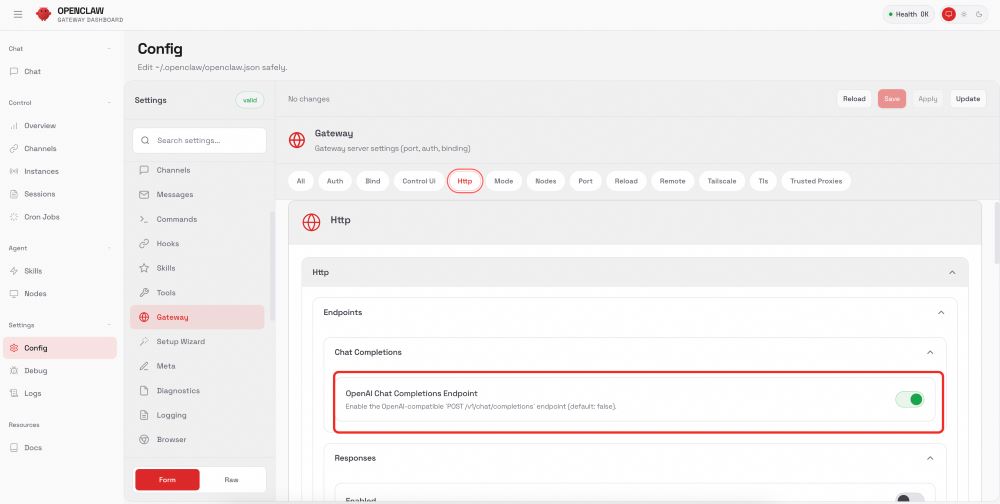This screenshot has height=504, width=1000.
Task: Toggle the Responses Enabled switch
Action: [909, 498]
